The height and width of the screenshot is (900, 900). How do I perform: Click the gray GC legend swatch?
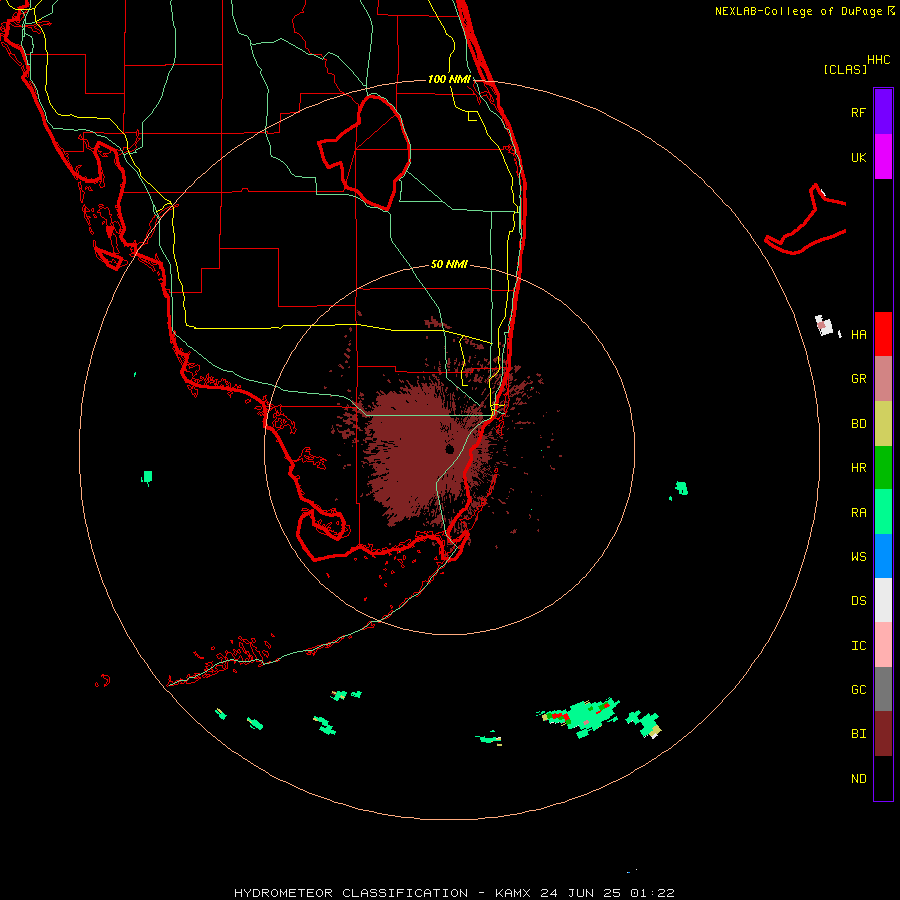pyautogui.click(x=883, y=689)
